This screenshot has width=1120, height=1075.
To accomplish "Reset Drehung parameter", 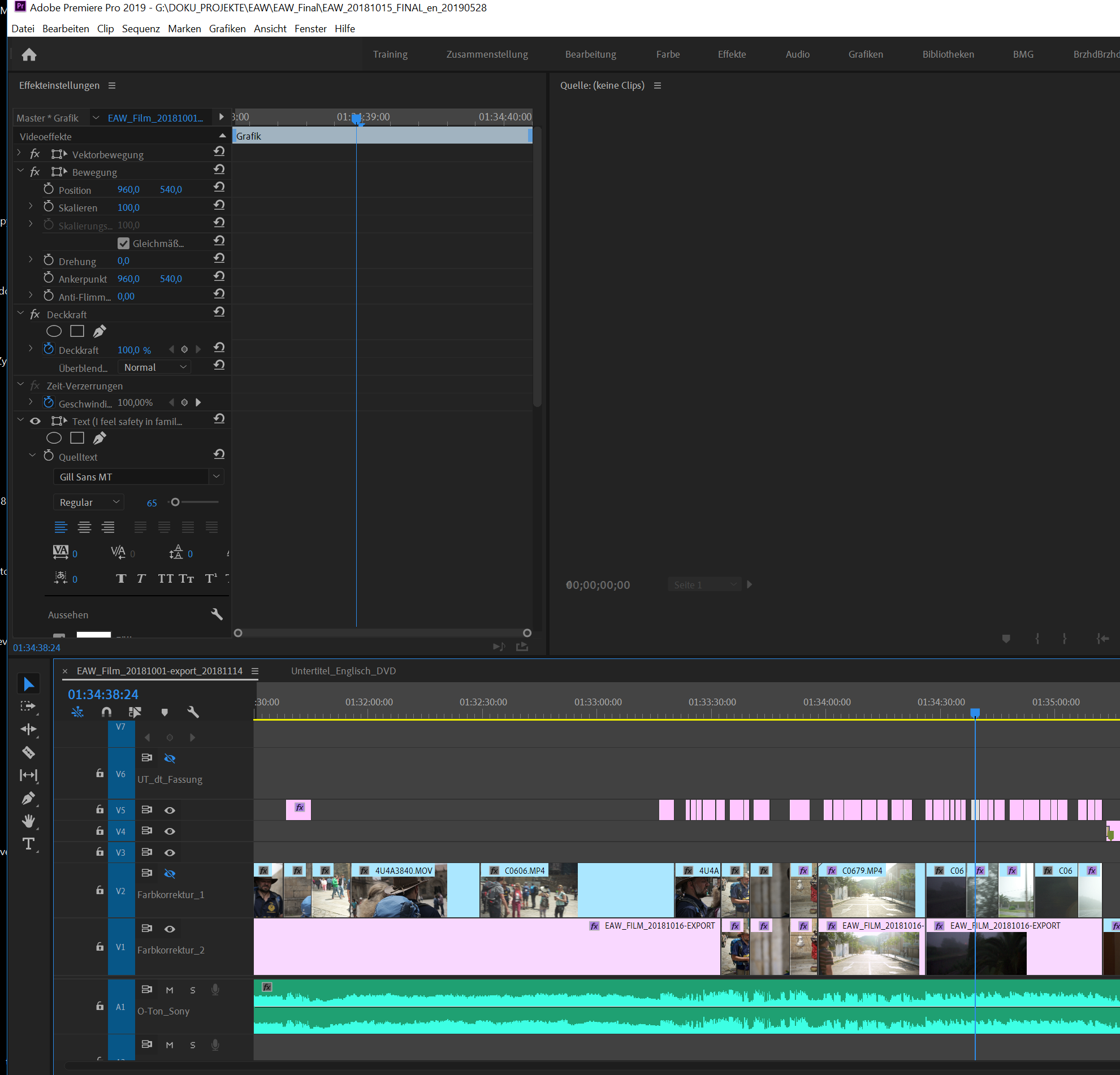I will pos(219,258).
